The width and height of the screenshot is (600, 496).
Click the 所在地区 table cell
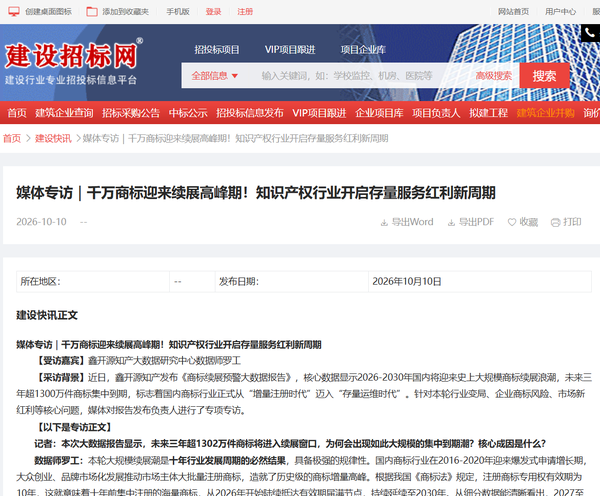coord(93,282)
